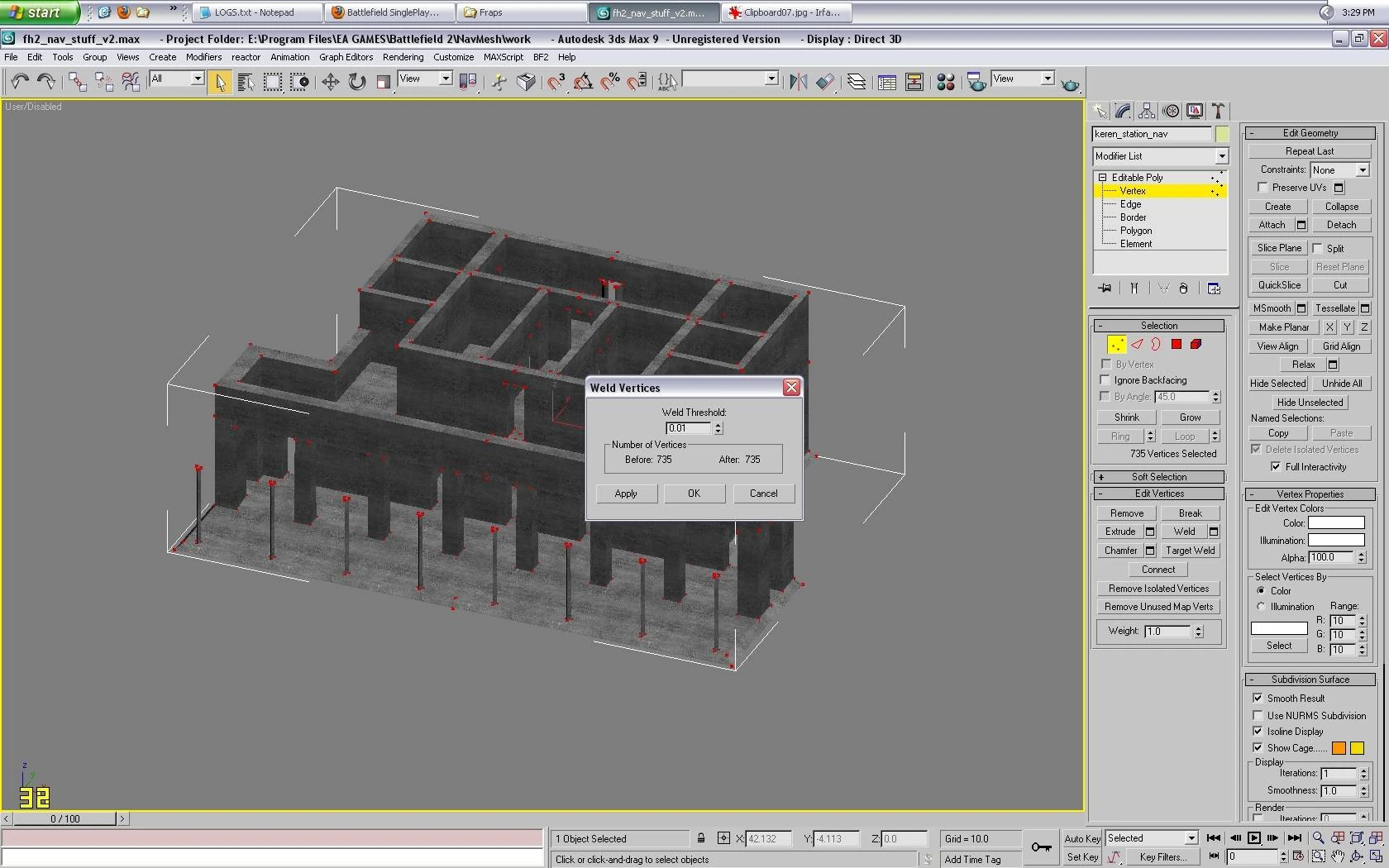The height and width of the screenshot is (868, 1389).
Task: Toggle the Preserve UVs checkbox
Action: (x=1263, y=188)
